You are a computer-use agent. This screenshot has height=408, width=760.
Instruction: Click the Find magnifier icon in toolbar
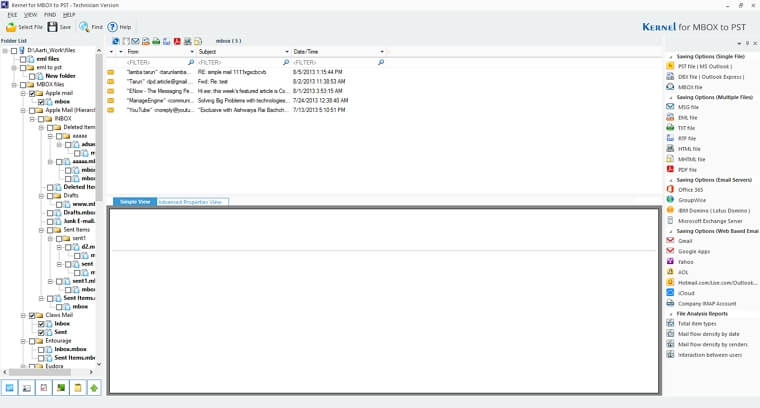point(84,27)
